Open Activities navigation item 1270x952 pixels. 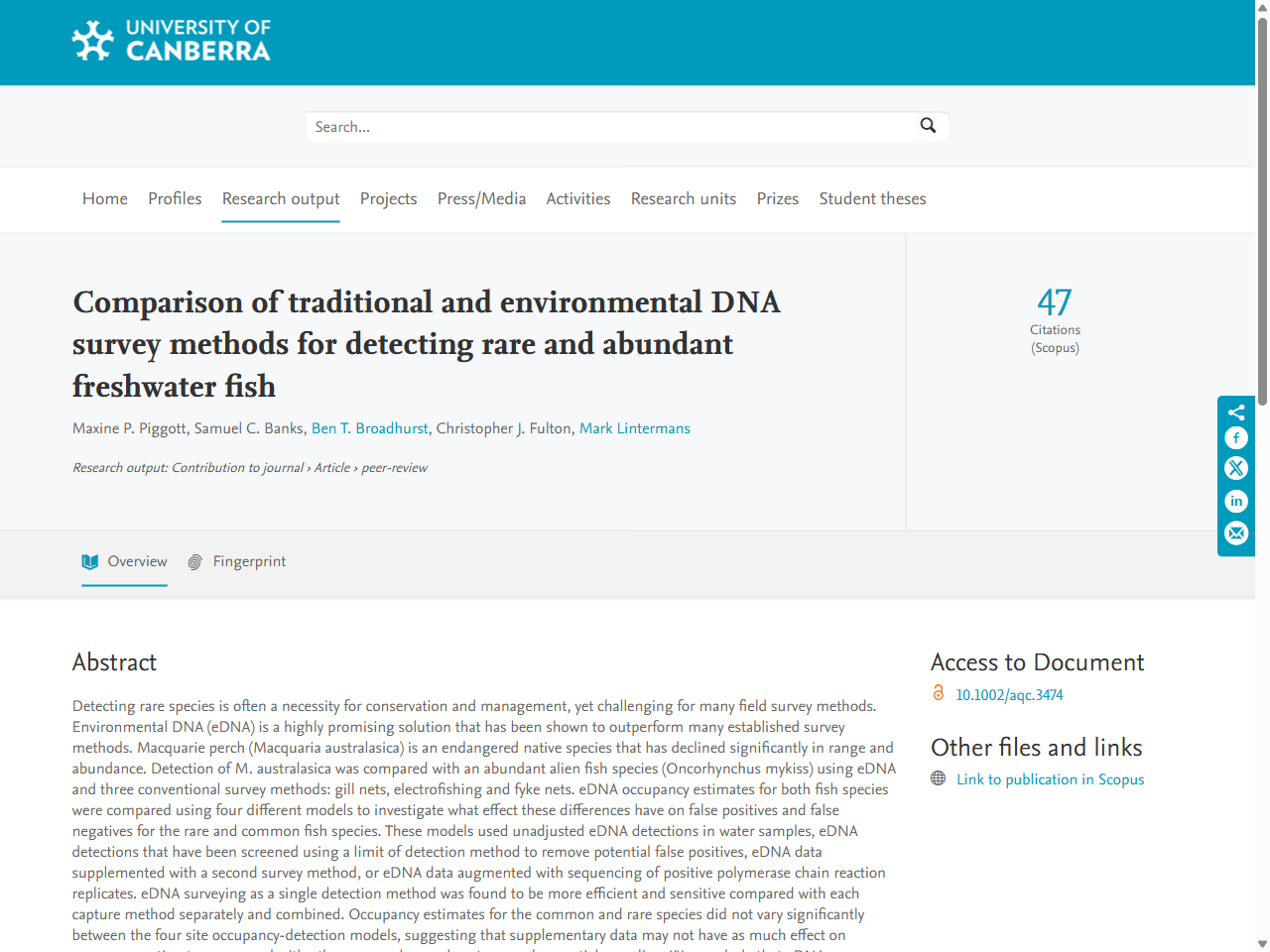pos(578,198)
